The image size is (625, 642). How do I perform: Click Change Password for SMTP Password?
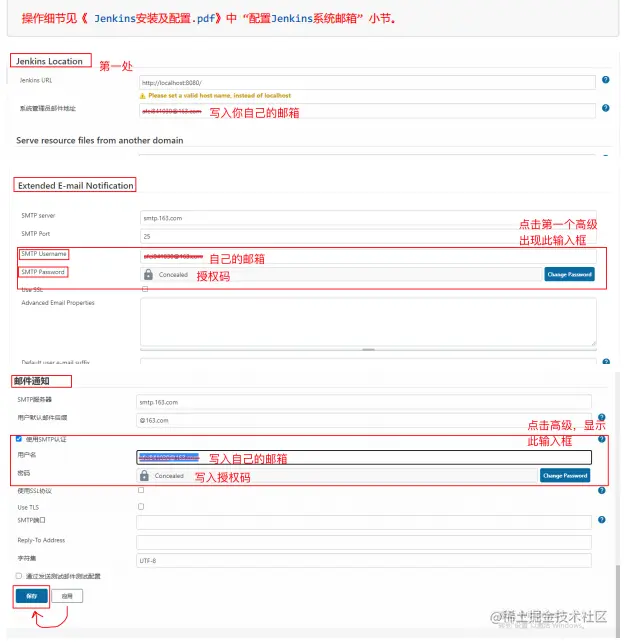point(569,274)
